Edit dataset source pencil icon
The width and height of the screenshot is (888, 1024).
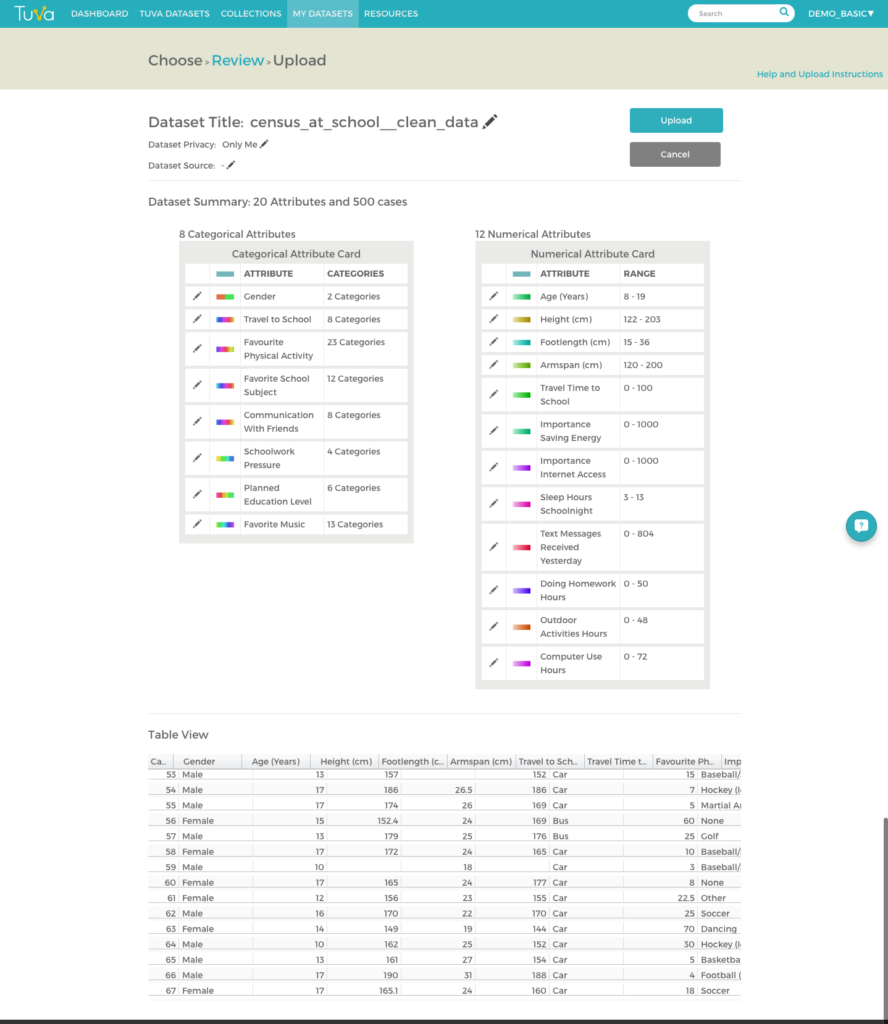click(x=230, y=165)
